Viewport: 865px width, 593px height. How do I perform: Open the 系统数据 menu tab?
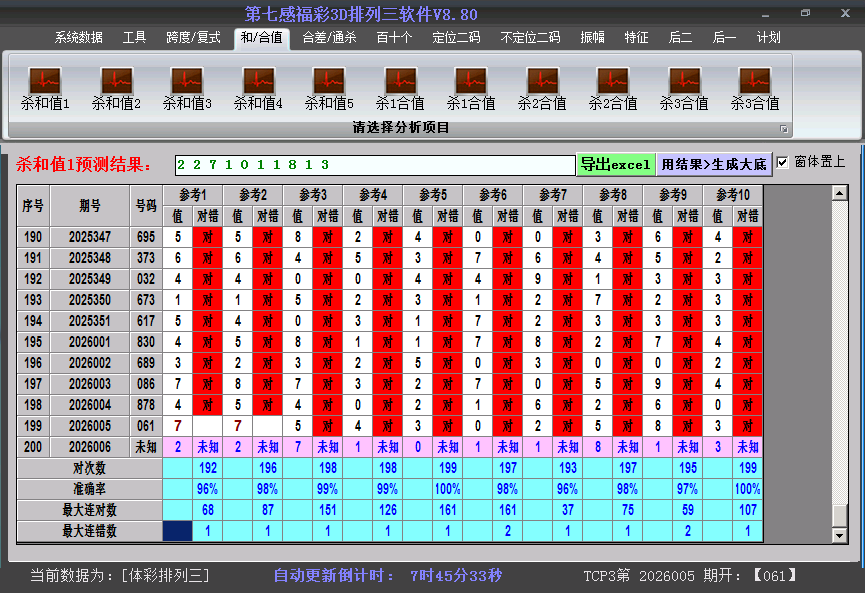[x=78, y=38]
